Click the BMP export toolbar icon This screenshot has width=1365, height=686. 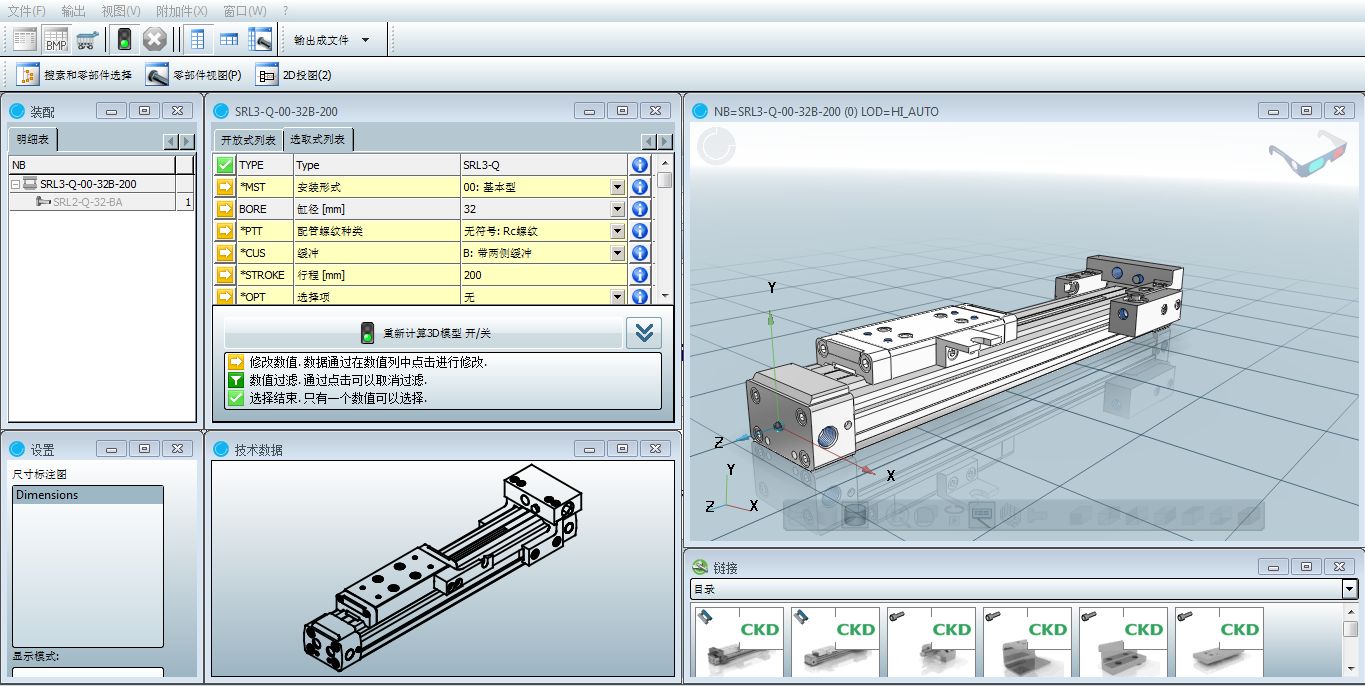[x=56, y=40]
